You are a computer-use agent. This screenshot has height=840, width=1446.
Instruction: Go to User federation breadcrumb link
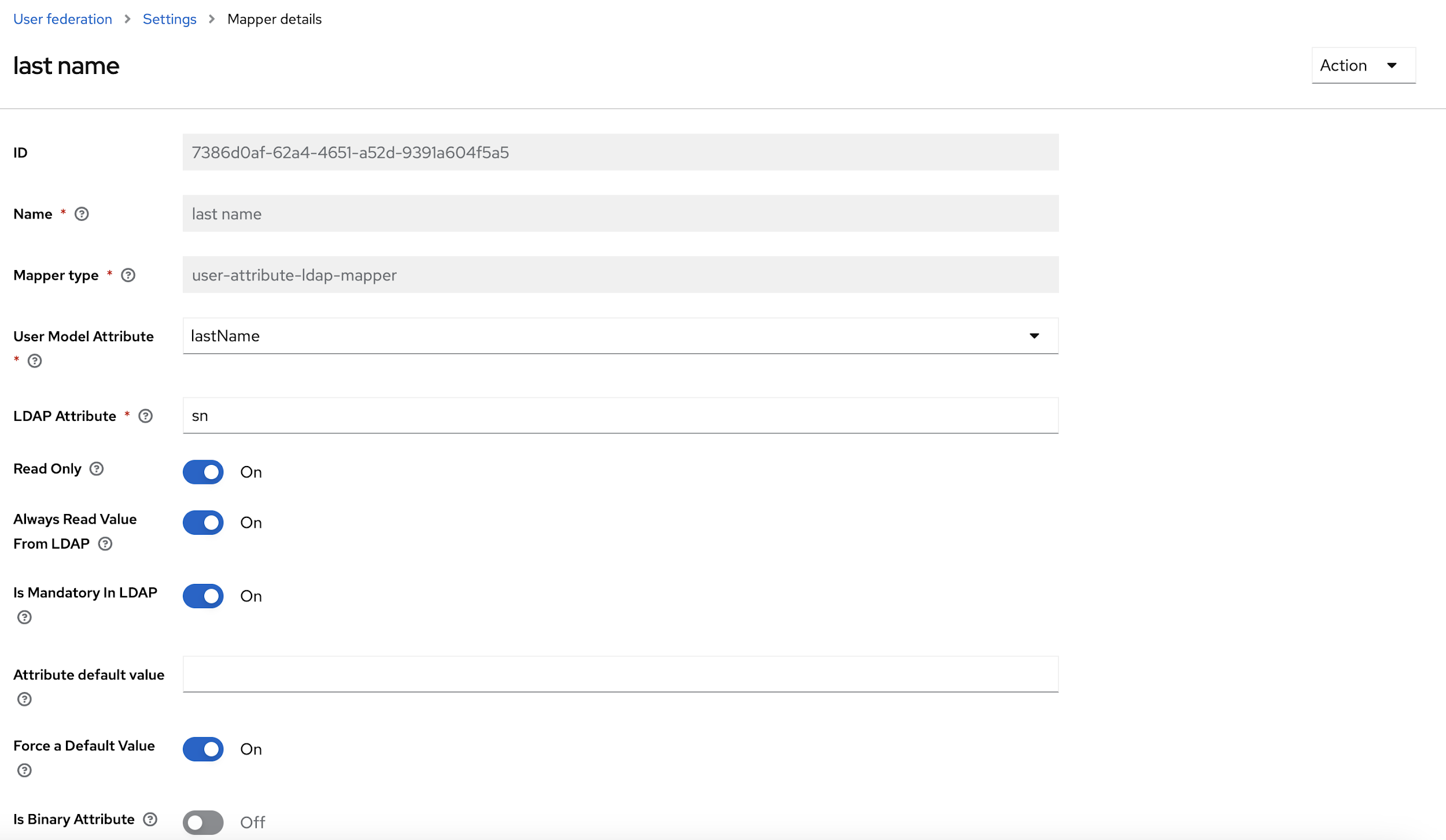[62, 19]
